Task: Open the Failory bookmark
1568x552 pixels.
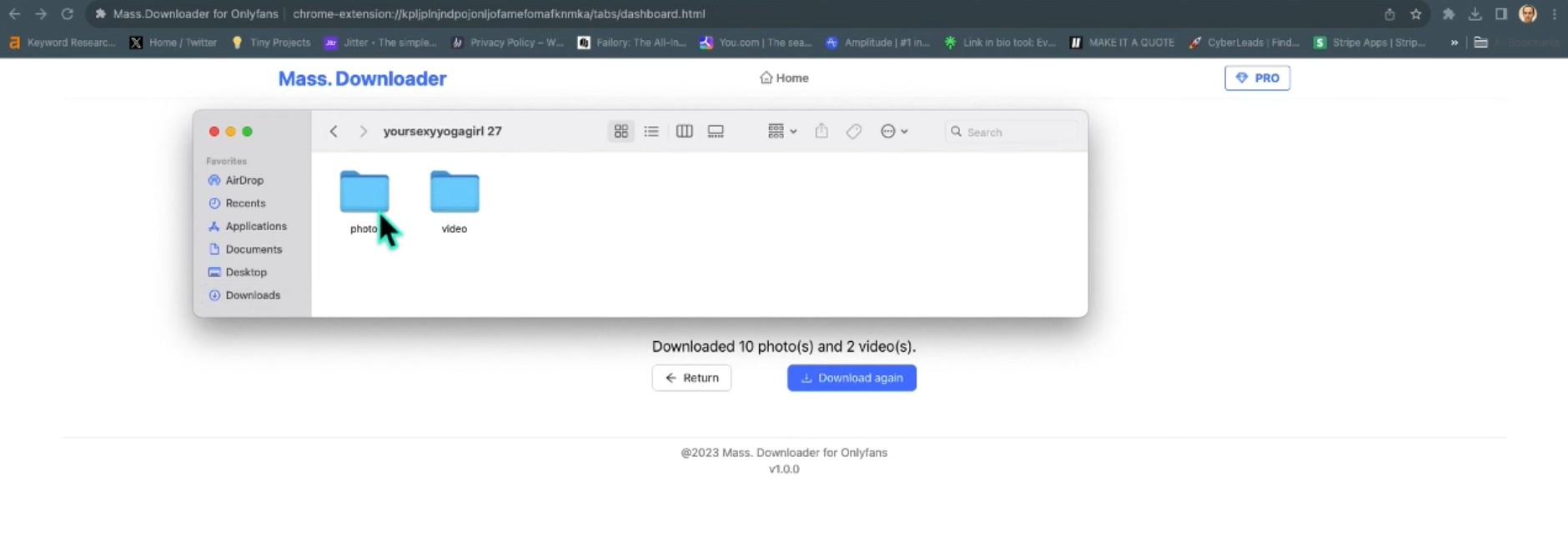Action: (x=631, y=43)
